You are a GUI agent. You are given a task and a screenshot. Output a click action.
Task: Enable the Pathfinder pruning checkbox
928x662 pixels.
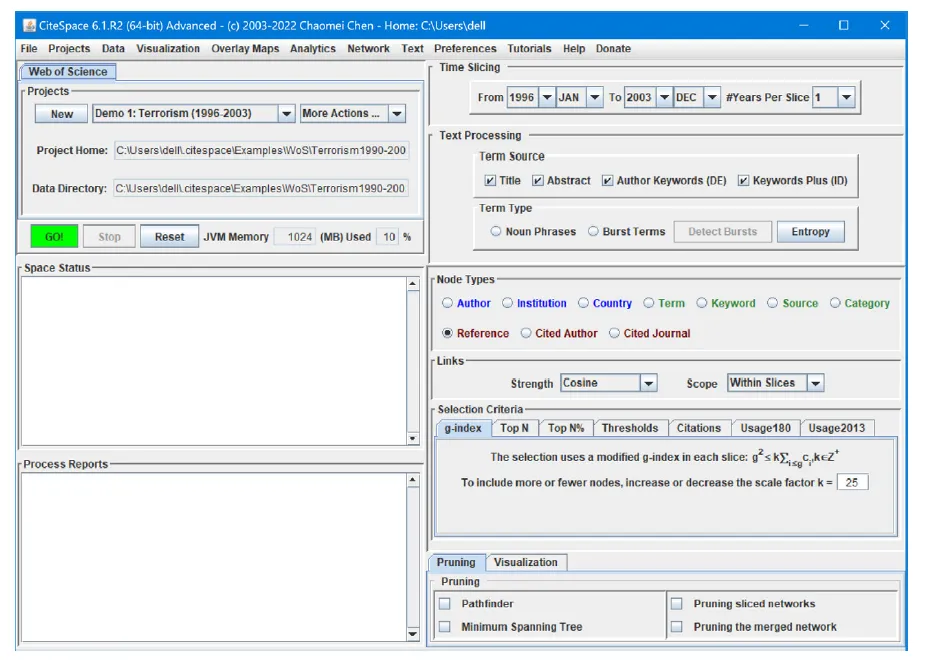pyautogui.click(x=445, y=603)
